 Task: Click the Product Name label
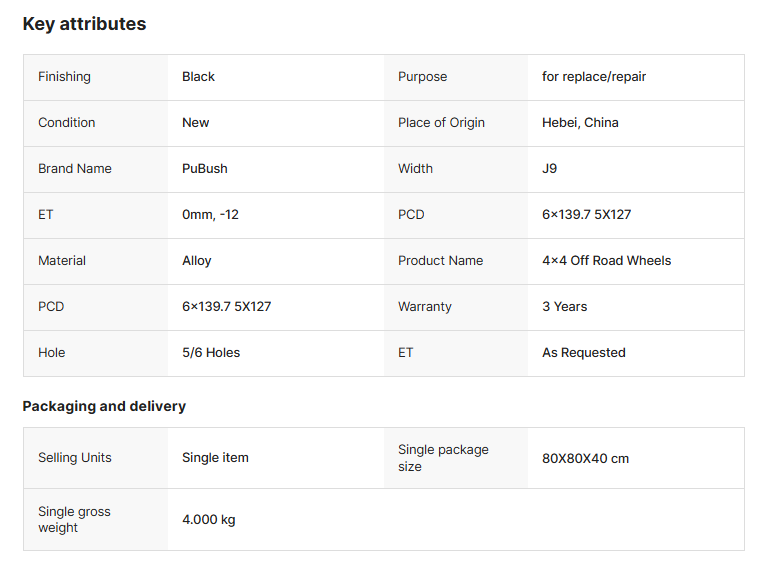(440, 261)
